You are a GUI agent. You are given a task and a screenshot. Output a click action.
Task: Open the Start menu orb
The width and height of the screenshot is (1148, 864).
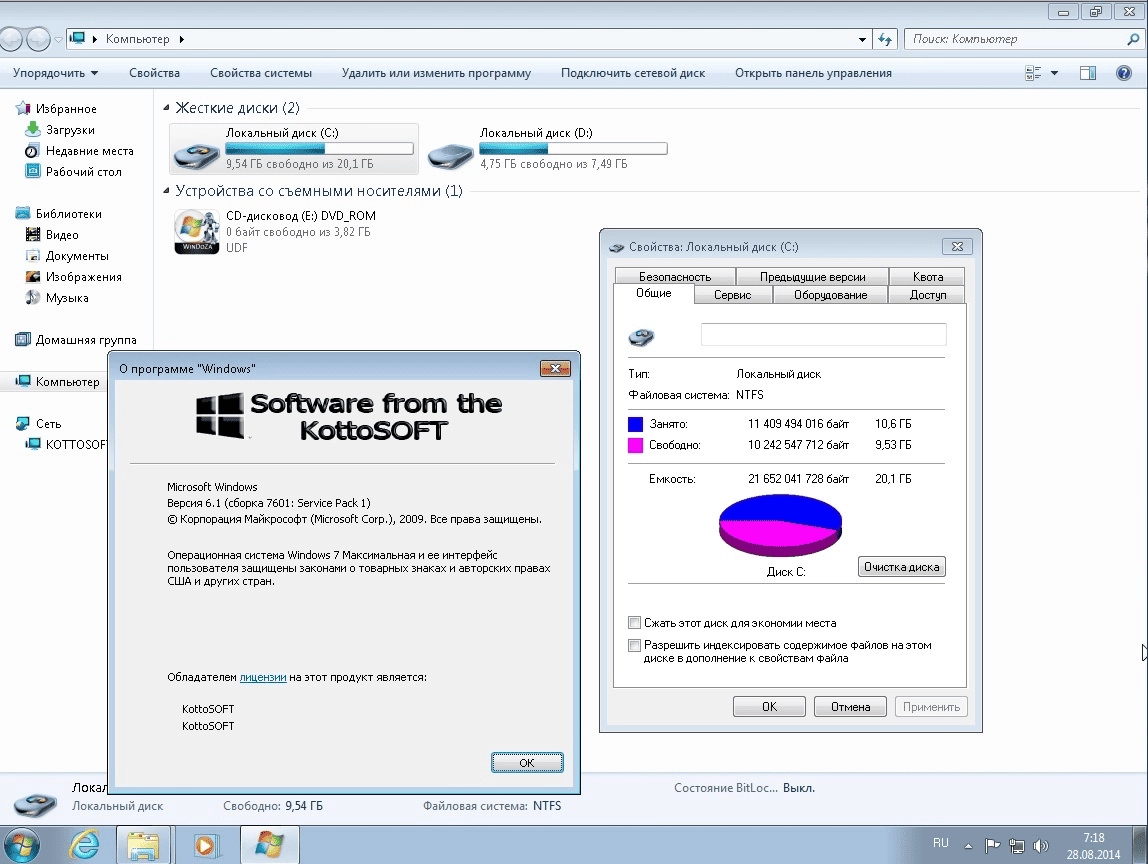(21, 846)
